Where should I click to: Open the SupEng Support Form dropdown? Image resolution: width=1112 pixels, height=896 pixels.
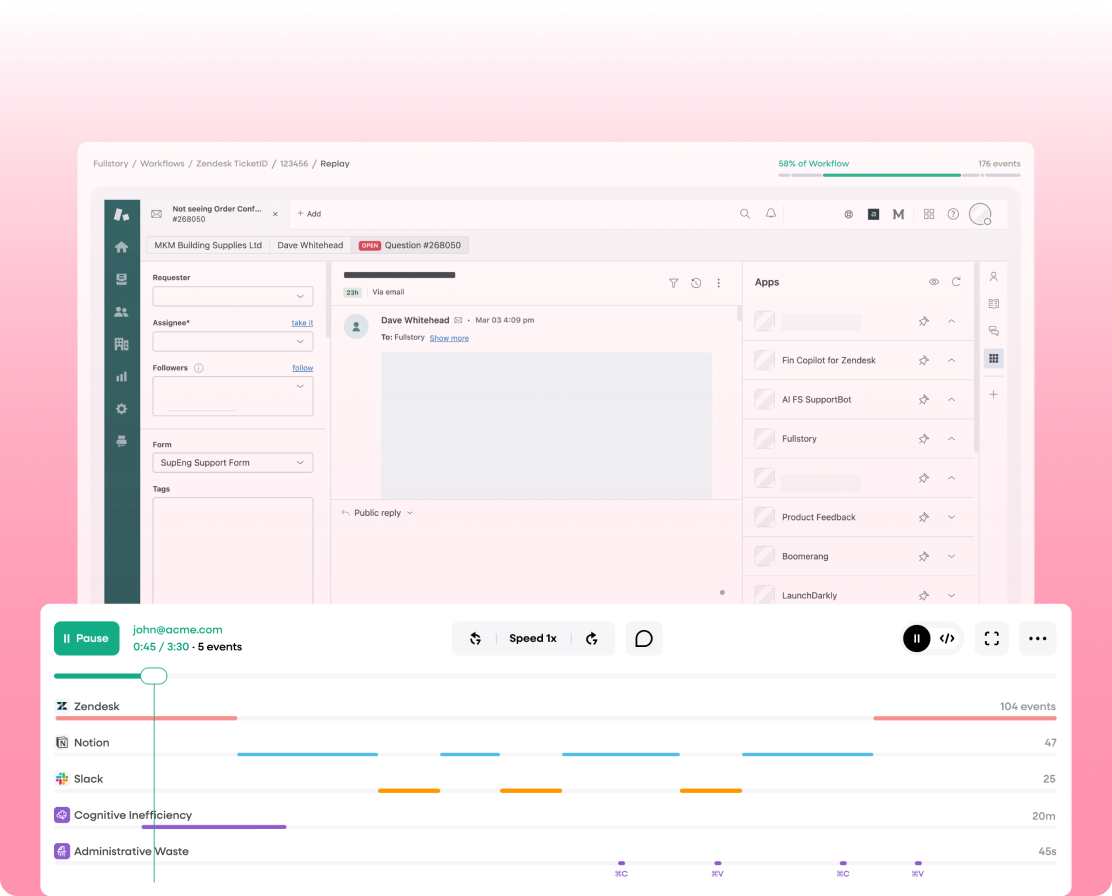click(x=232, y=462)
